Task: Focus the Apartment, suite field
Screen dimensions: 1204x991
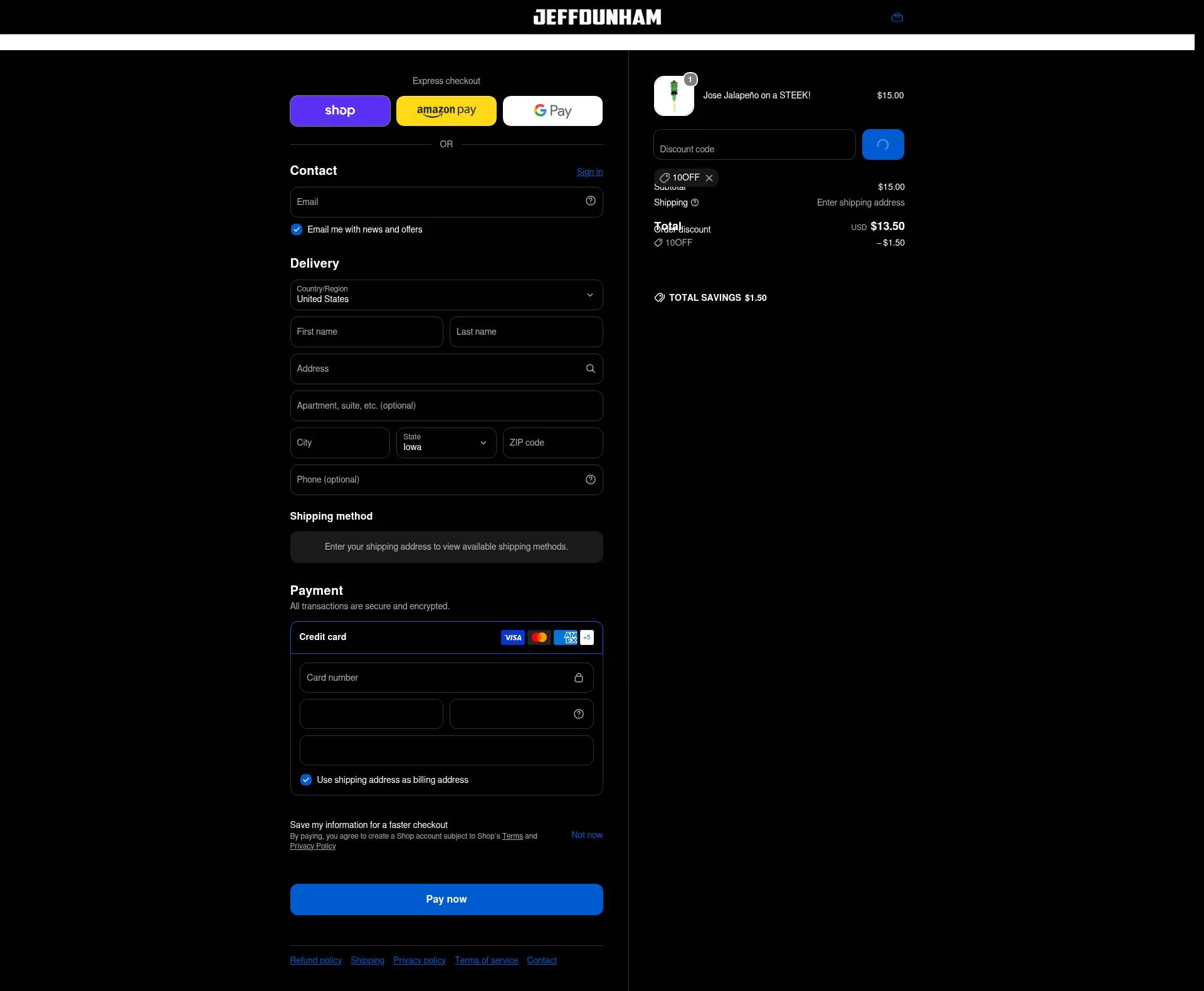Action: pos(446,406)
